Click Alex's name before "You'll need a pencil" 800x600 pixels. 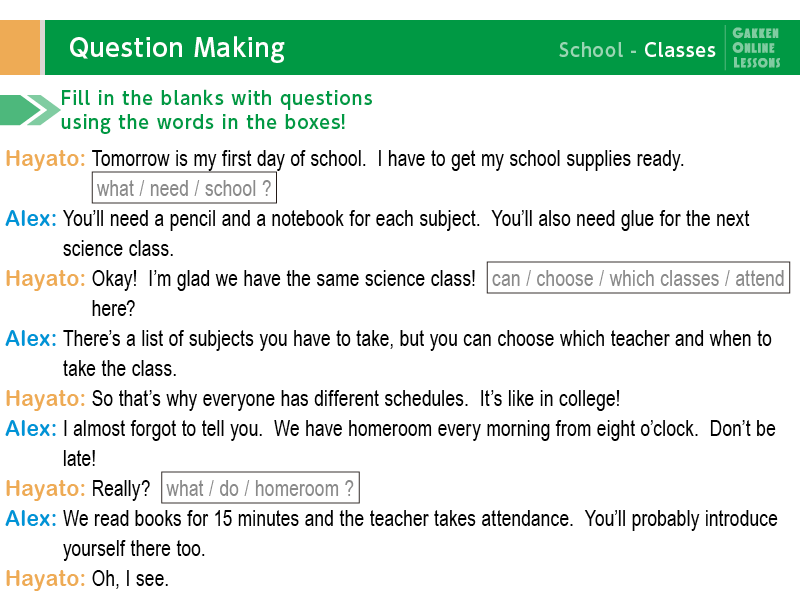(x=31, y=219)
